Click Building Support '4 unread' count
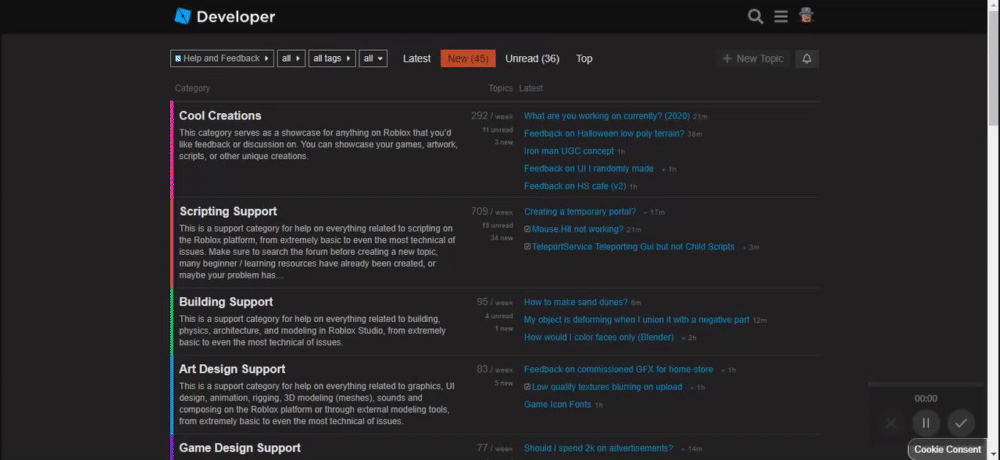Viewport: 1000px width, 460px height. coord(499,316)
